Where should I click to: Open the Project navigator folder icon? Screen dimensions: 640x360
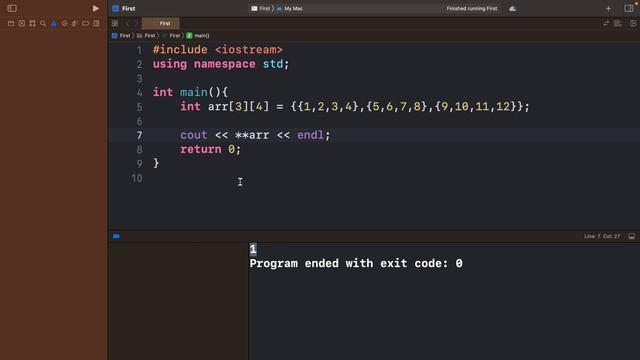pos(11,24)
